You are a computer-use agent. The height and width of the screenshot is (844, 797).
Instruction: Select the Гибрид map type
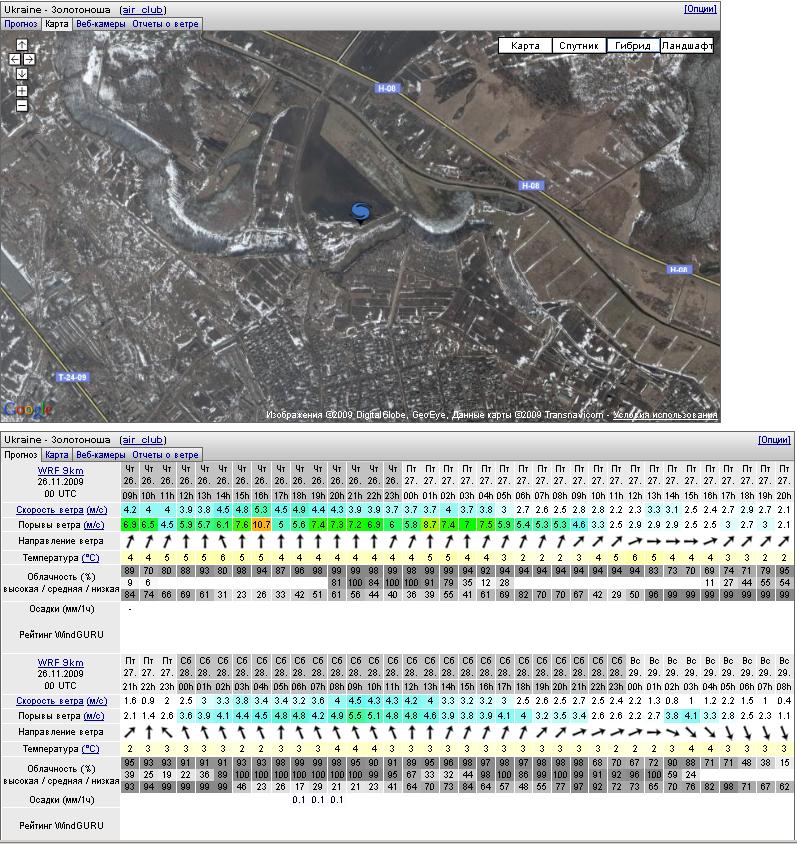pos(633,46)
